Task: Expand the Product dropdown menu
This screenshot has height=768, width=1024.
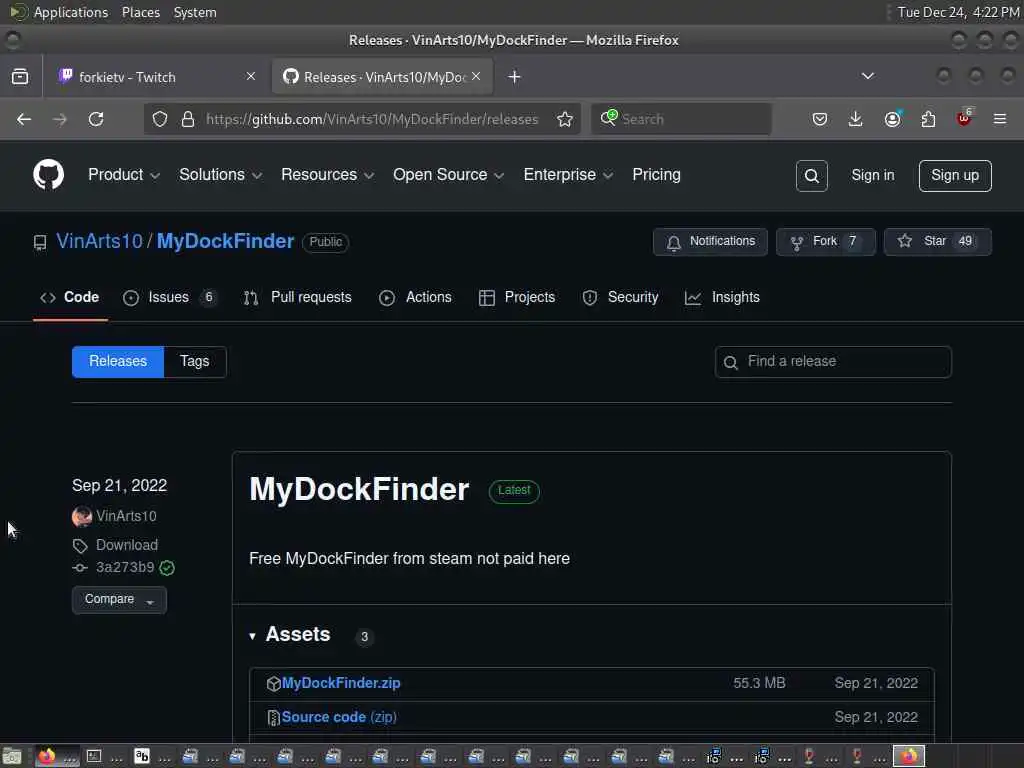Action: pyautogui.click(x=123, y=175)
